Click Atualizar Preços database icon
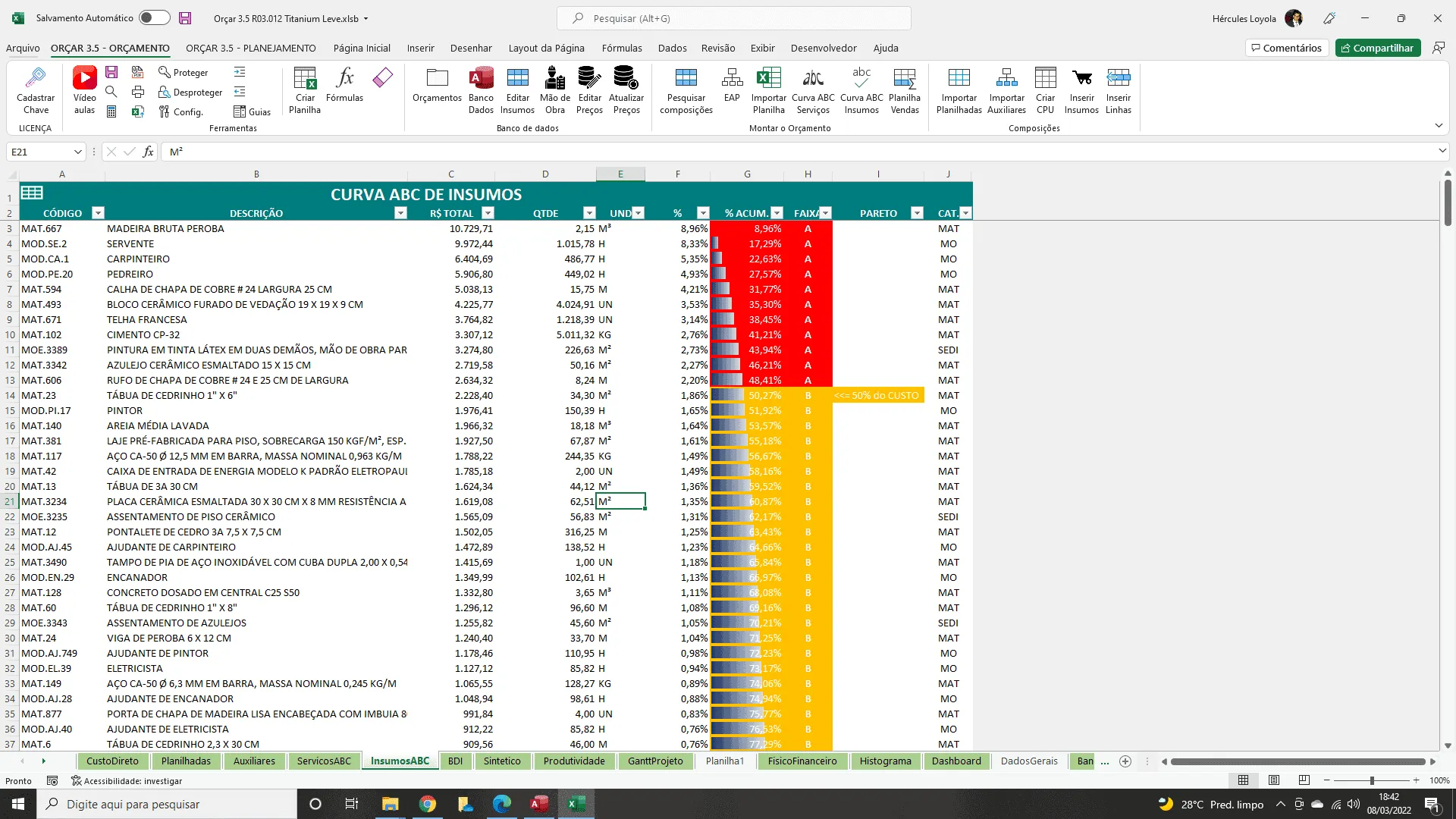The height and width of the screenshot is (819, 1456). pos(626,77)
